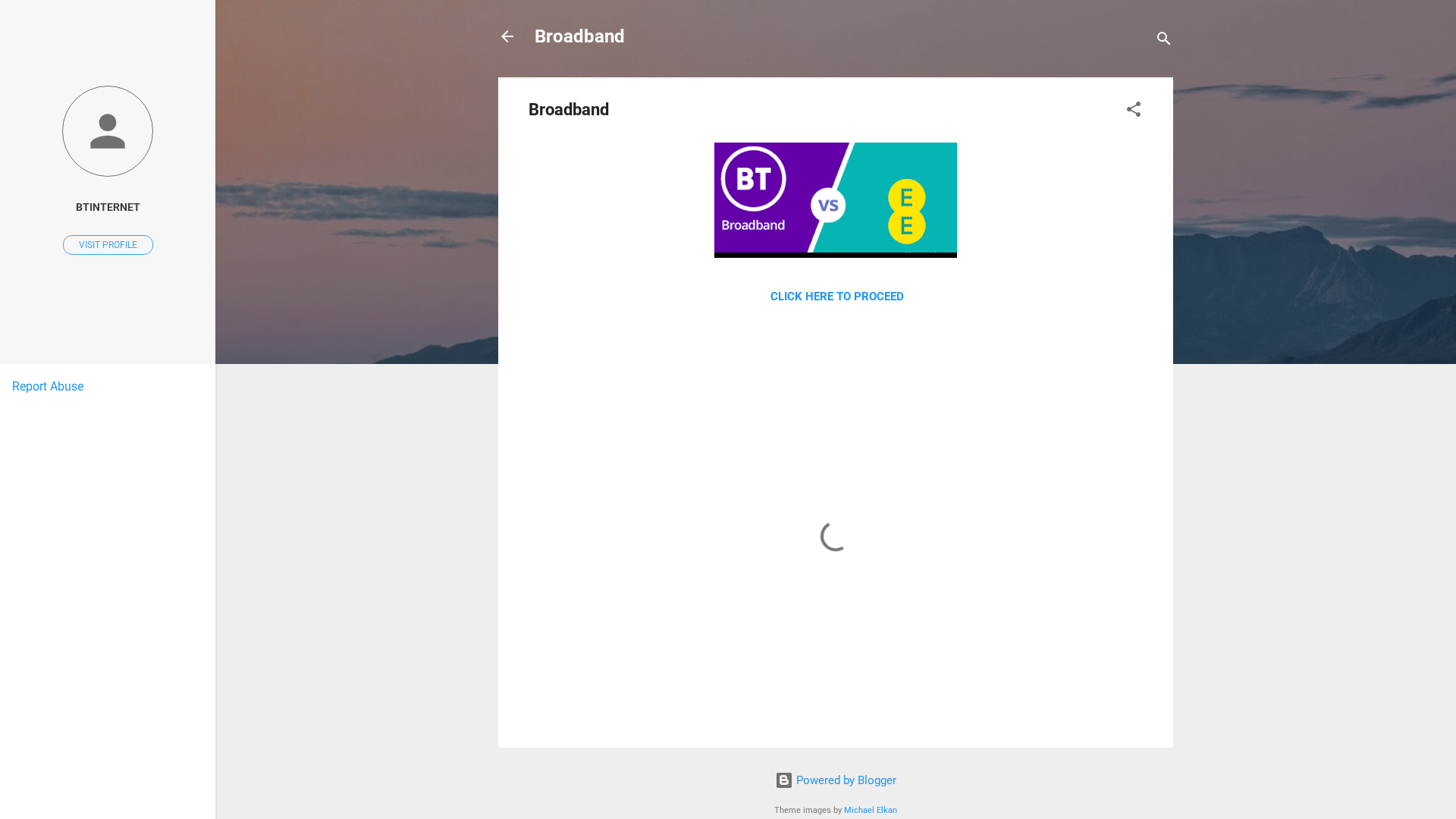Click the Michael Elkan theme credit link
The image size is (1456, 819).
click(x=871, y=810)
